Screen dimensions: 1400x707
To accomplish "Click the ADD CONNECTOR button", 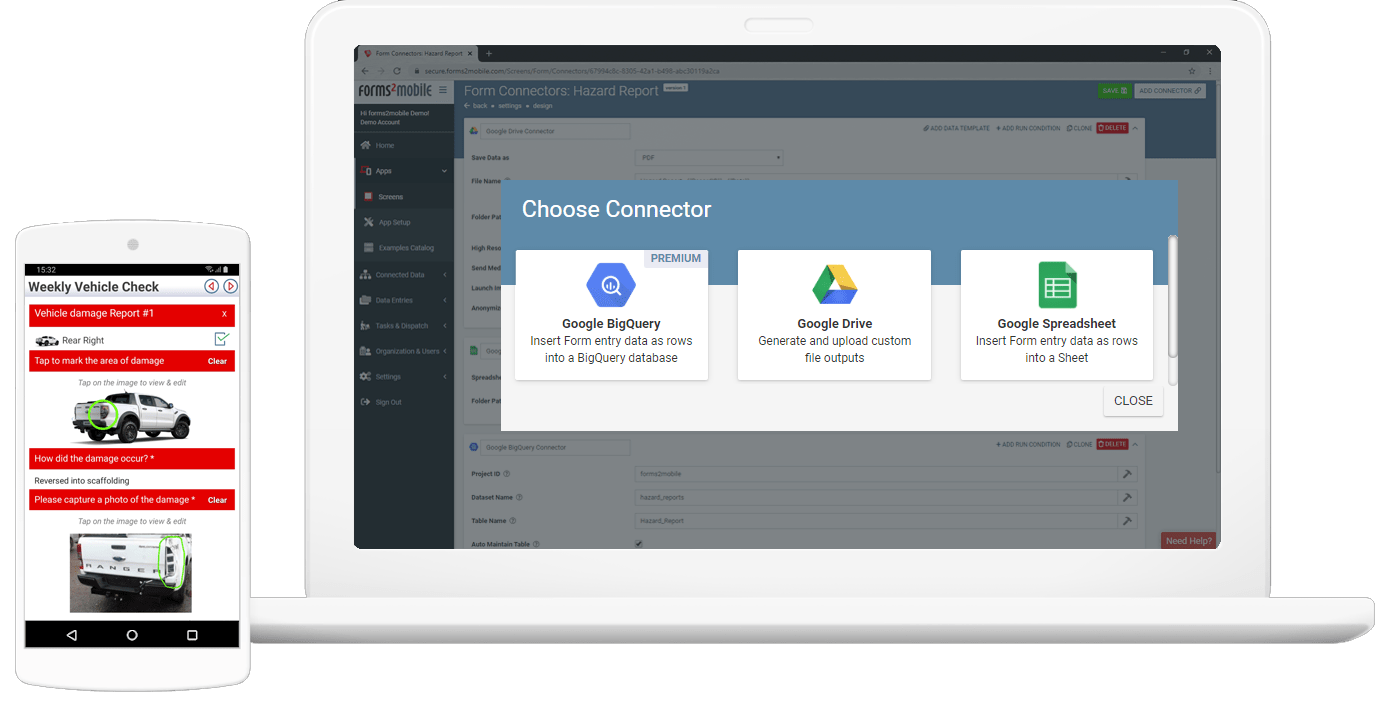I will point(1170,90).
